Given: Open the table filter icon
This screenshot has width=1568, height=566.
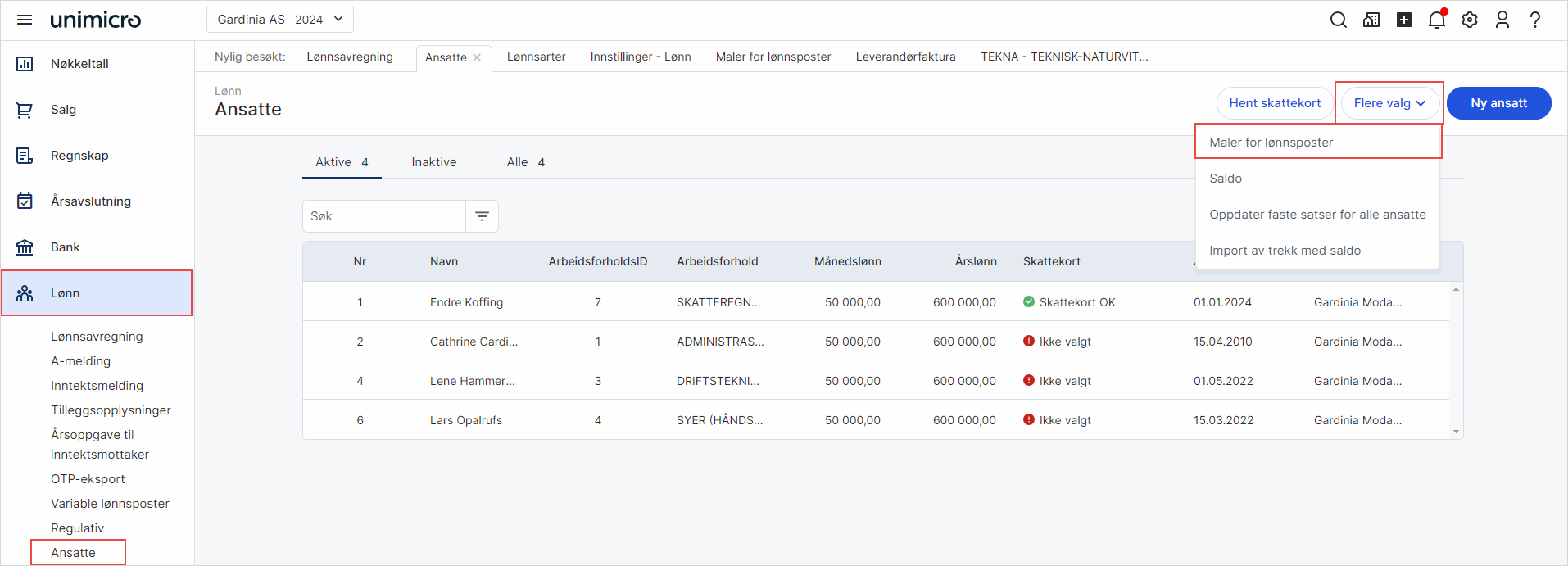Looking at the screenshot, I should click(482, 216).
